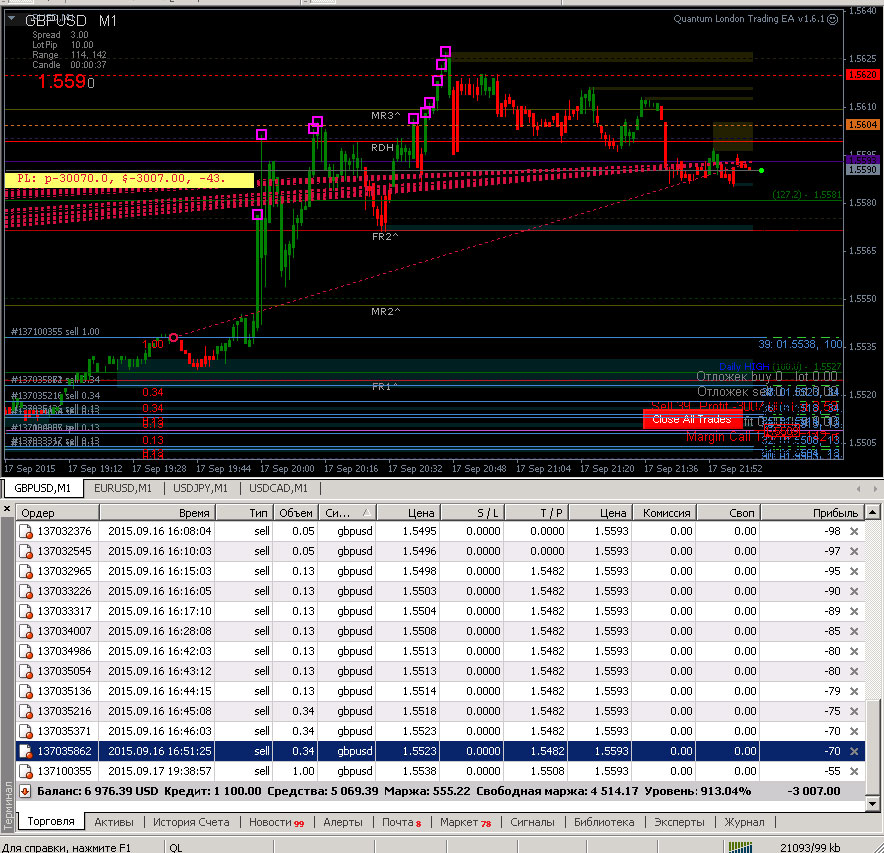Viewport: 884px width, 853px height.
Task: Switch to EURUSD,M1 chart tab
Action: (123, 488)
